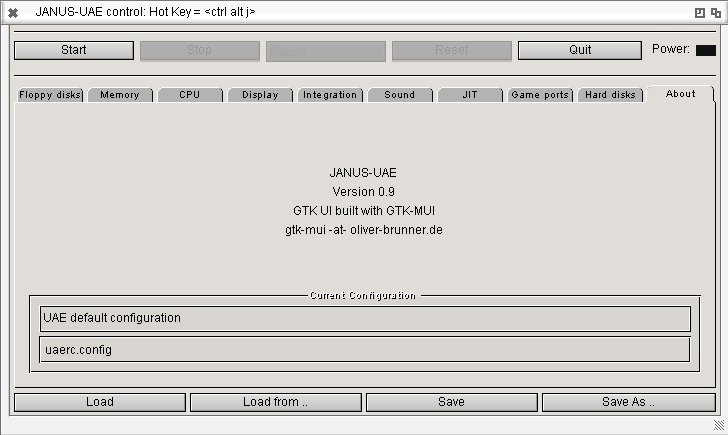The width and height of the screenshot is (728, 435).
Task: Switch to the Display tab
Action: [260, 95]
